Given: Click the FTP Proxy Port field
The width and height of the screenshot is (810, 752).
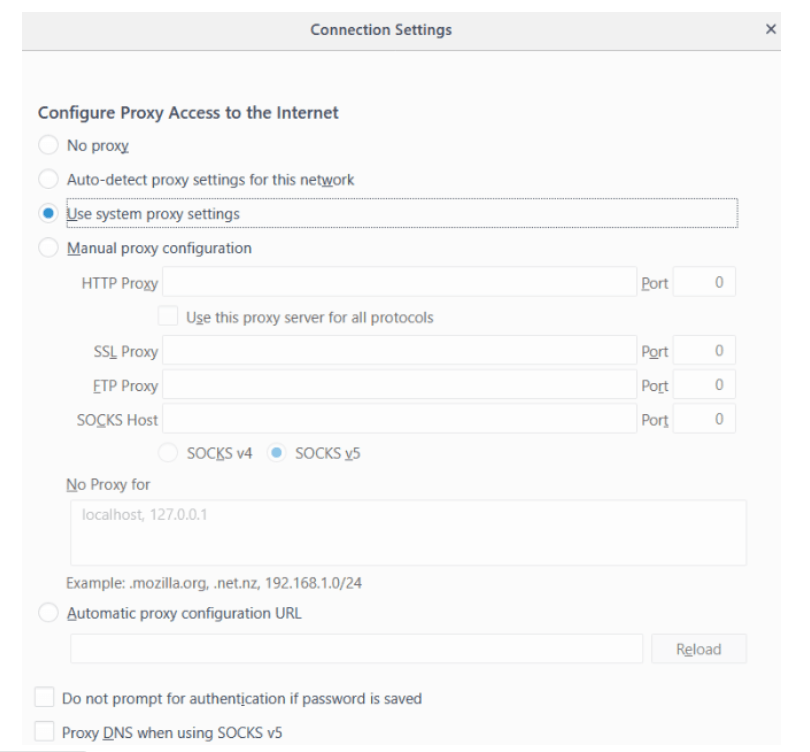Looking at the screenshot, I should 704,385.
